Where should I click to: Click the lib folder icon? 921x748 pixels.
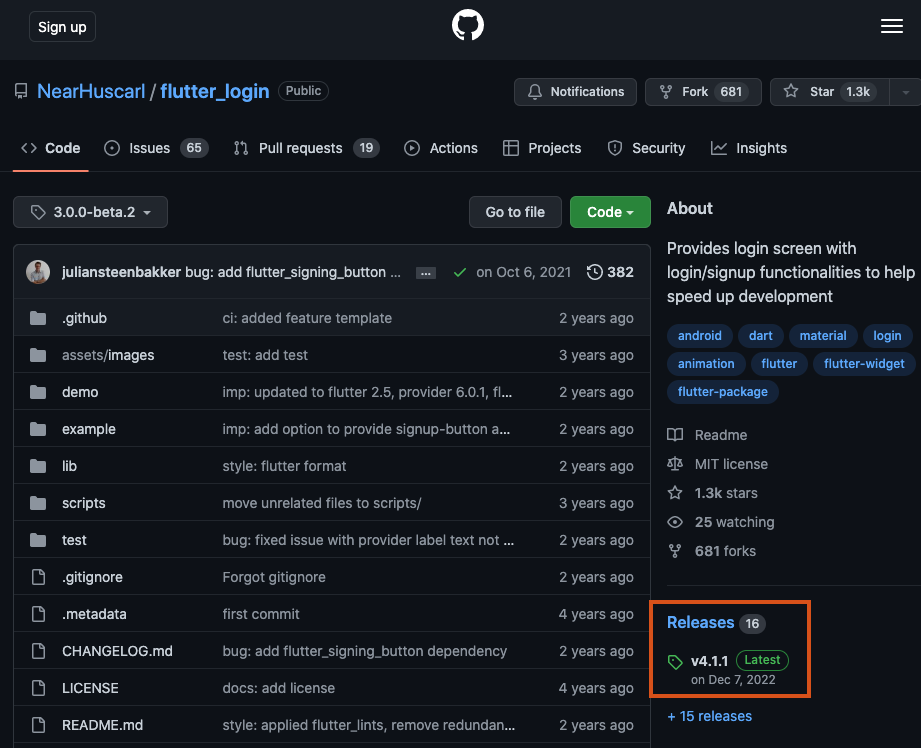coord(38,466)
